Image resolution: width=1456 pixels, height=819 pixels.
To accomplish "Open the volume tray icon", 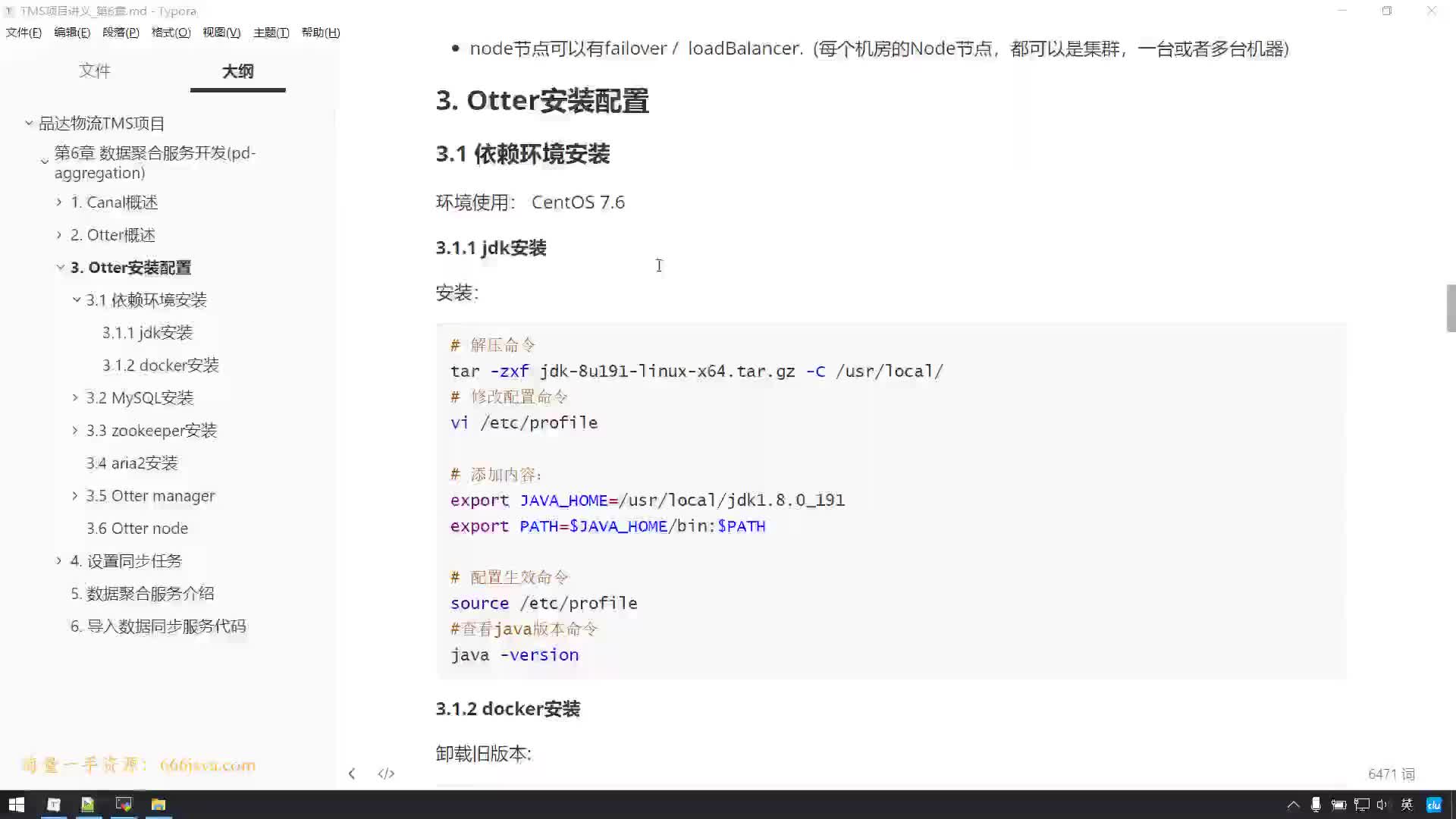I will (x=1382, y=805).
